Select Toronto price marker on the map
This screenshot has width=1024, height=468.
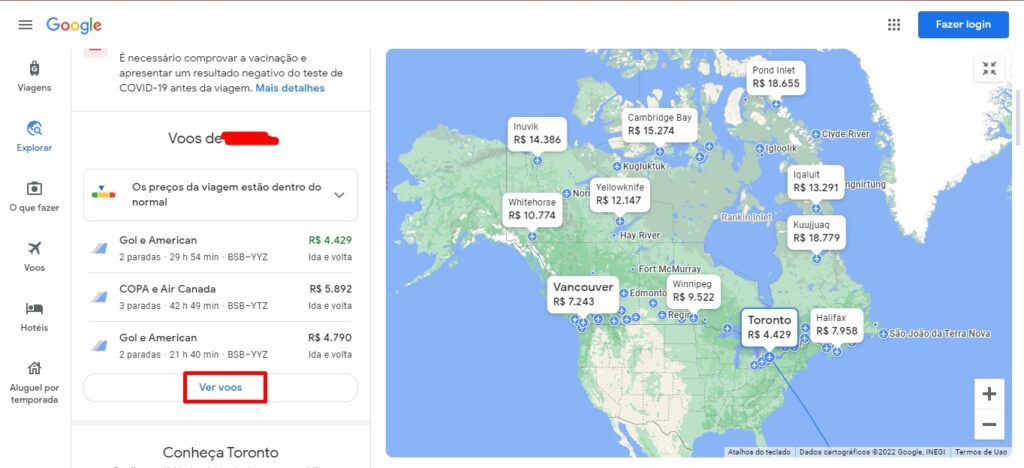click(769, 327)
